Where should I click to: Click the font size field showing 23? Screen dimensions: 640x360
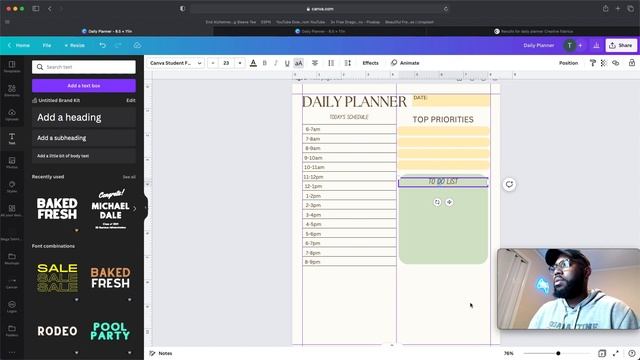click(x=226, y=63)
